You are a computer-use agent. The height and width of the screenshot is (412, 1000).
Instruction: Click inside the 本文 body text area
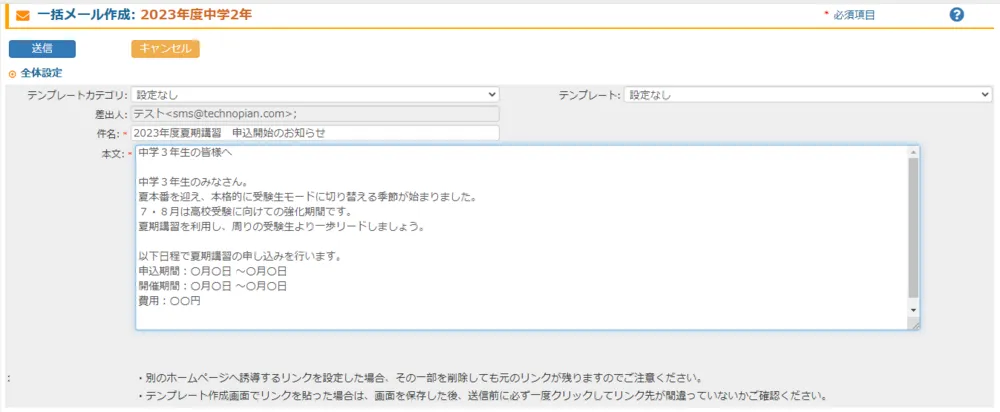click(x=522, y=237)
